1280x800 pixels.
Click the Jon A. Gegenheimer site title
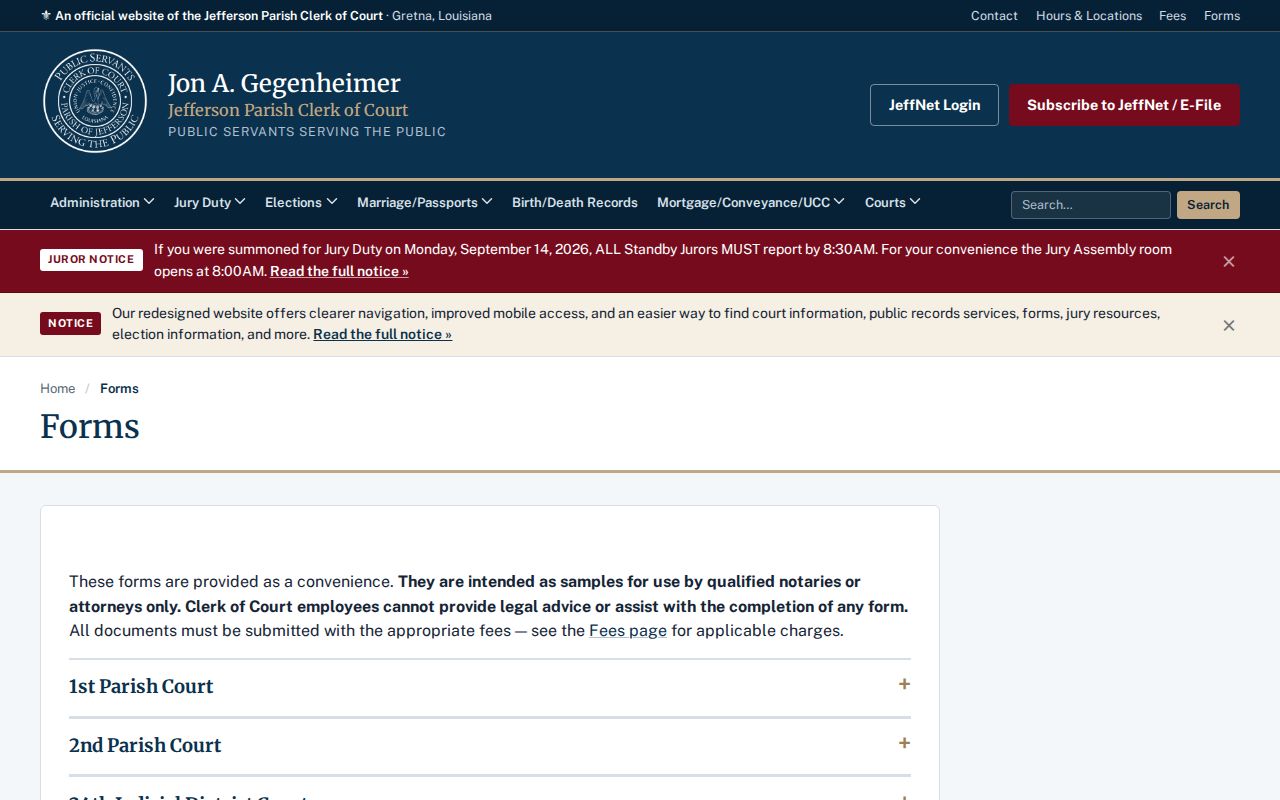[284, 83]
